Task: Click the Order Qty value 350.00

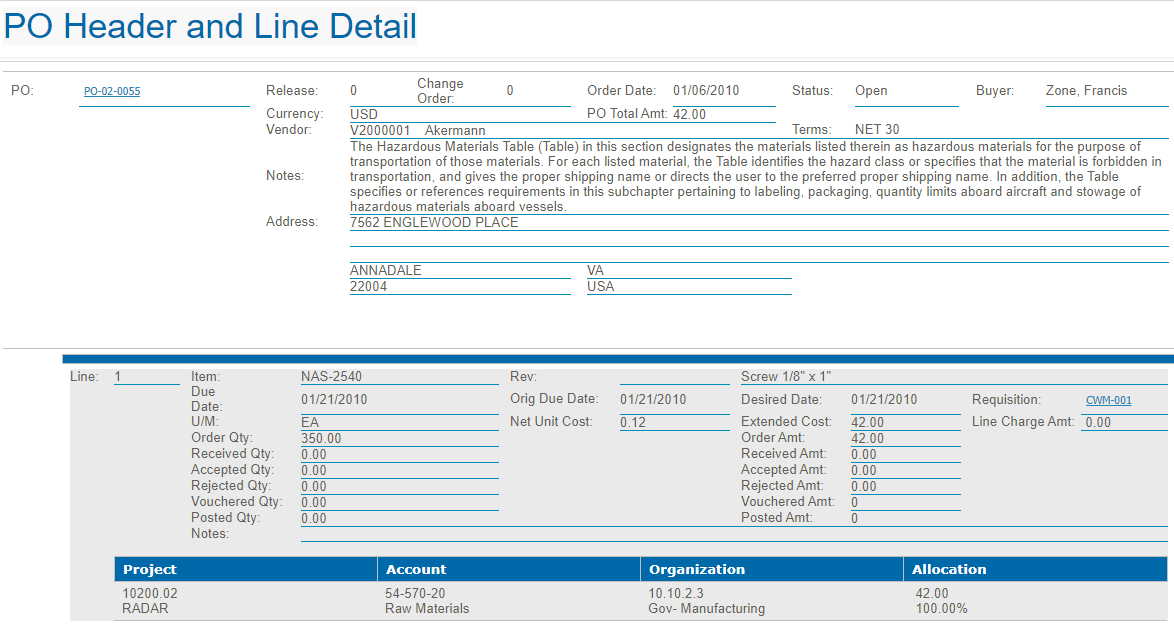Action: click(x=321, y=438)
